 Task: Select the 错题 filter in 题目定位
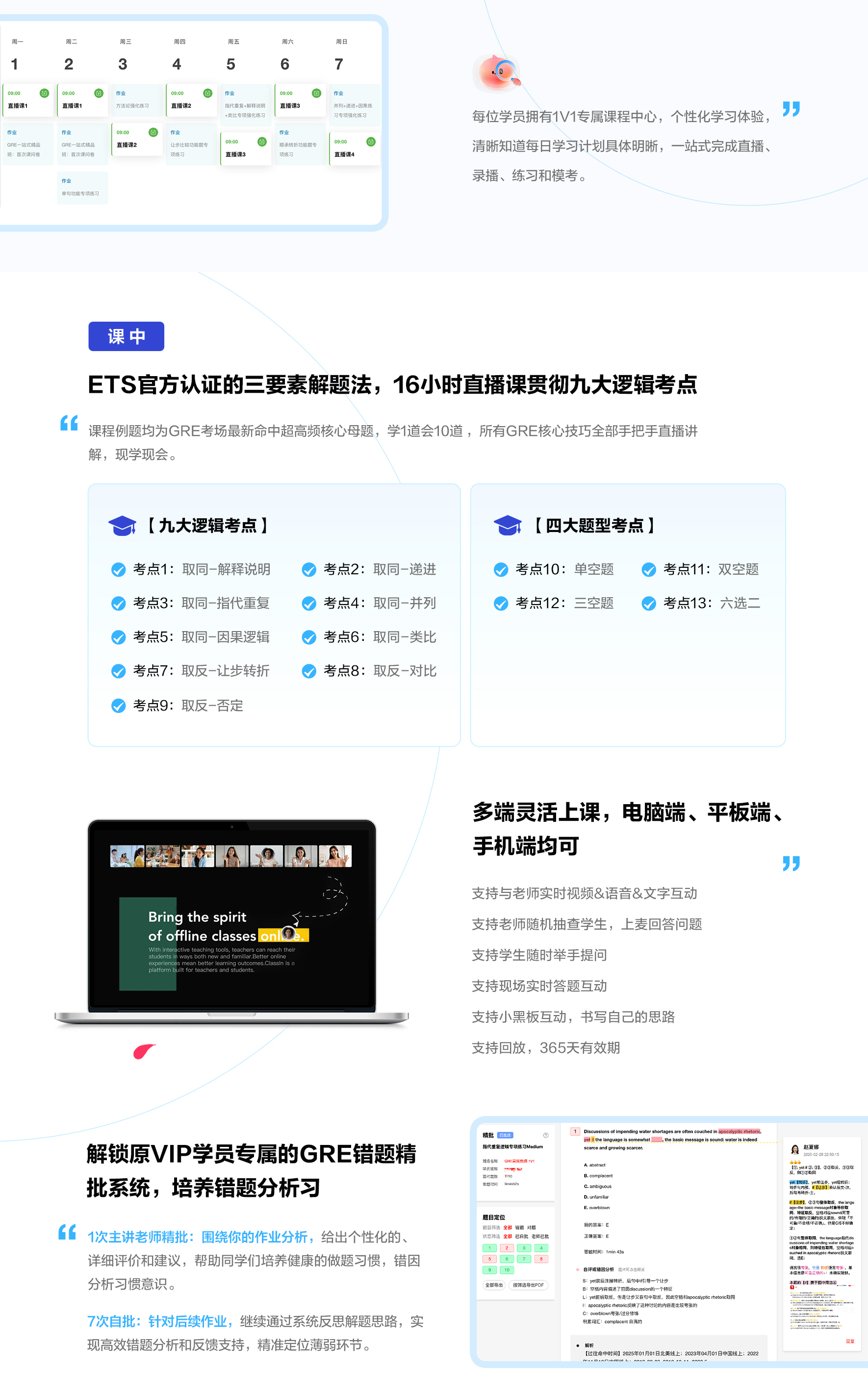(520, 1227)
